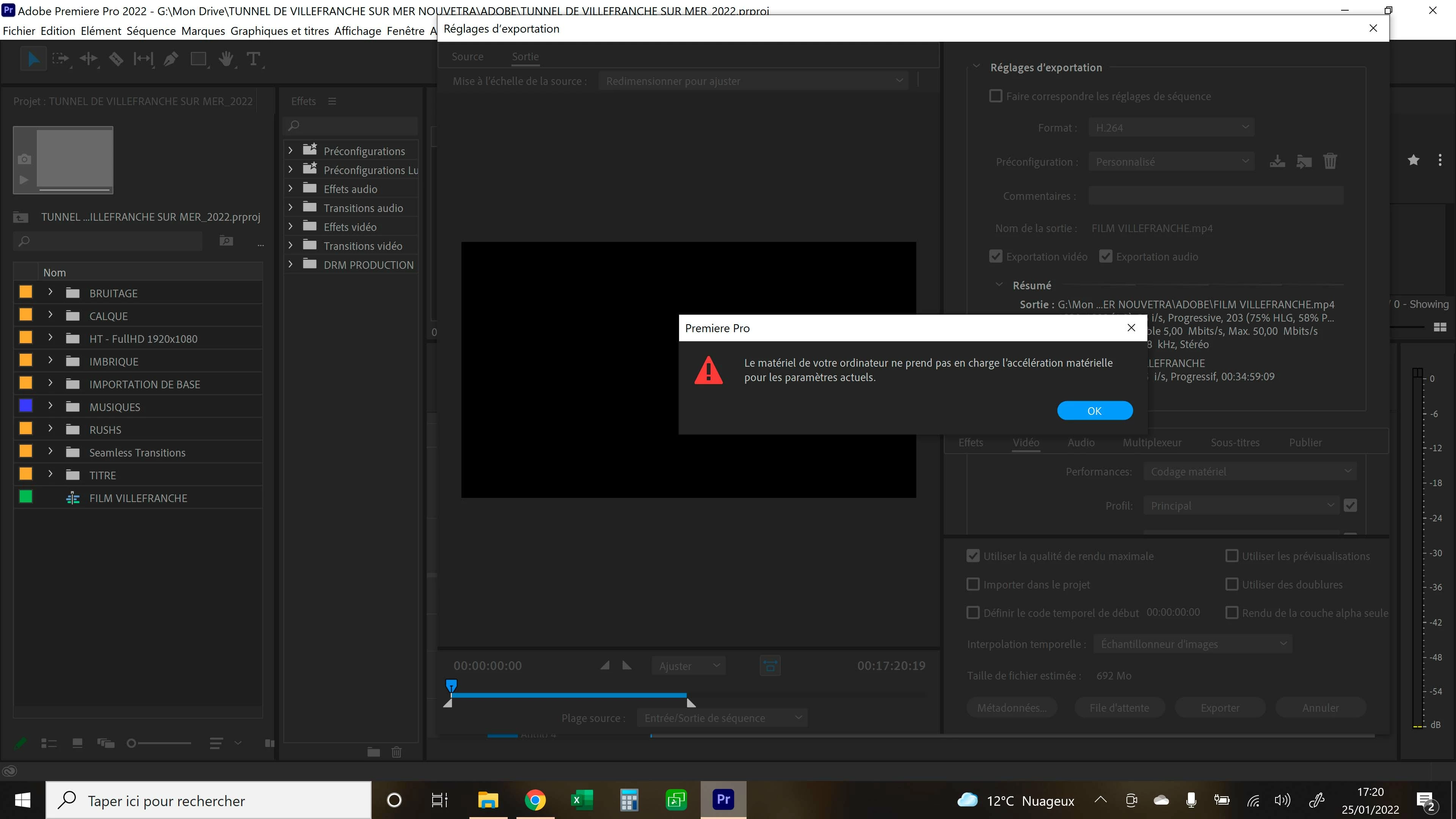
Task: Open Excel from the taskbar
Action: pyautogui.click(x=582, y=800)
